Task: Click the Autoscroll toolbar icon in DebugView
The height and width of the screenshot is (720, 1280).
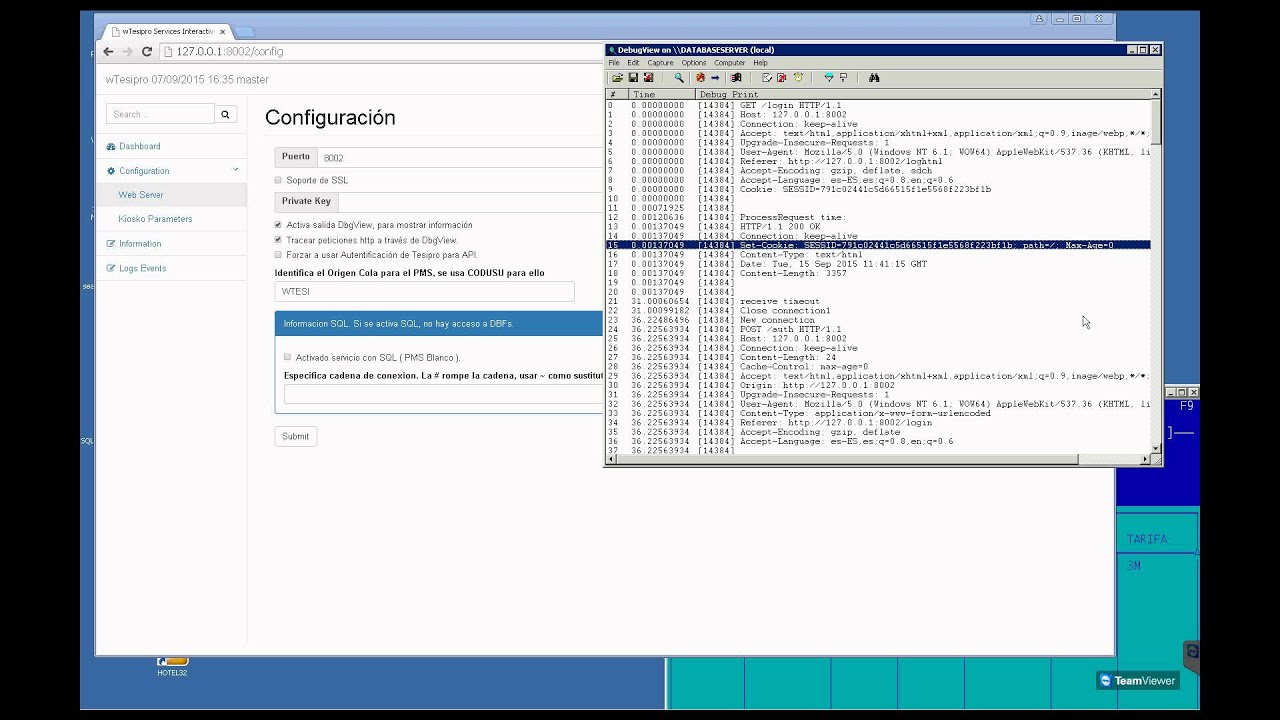Action: 767,78
